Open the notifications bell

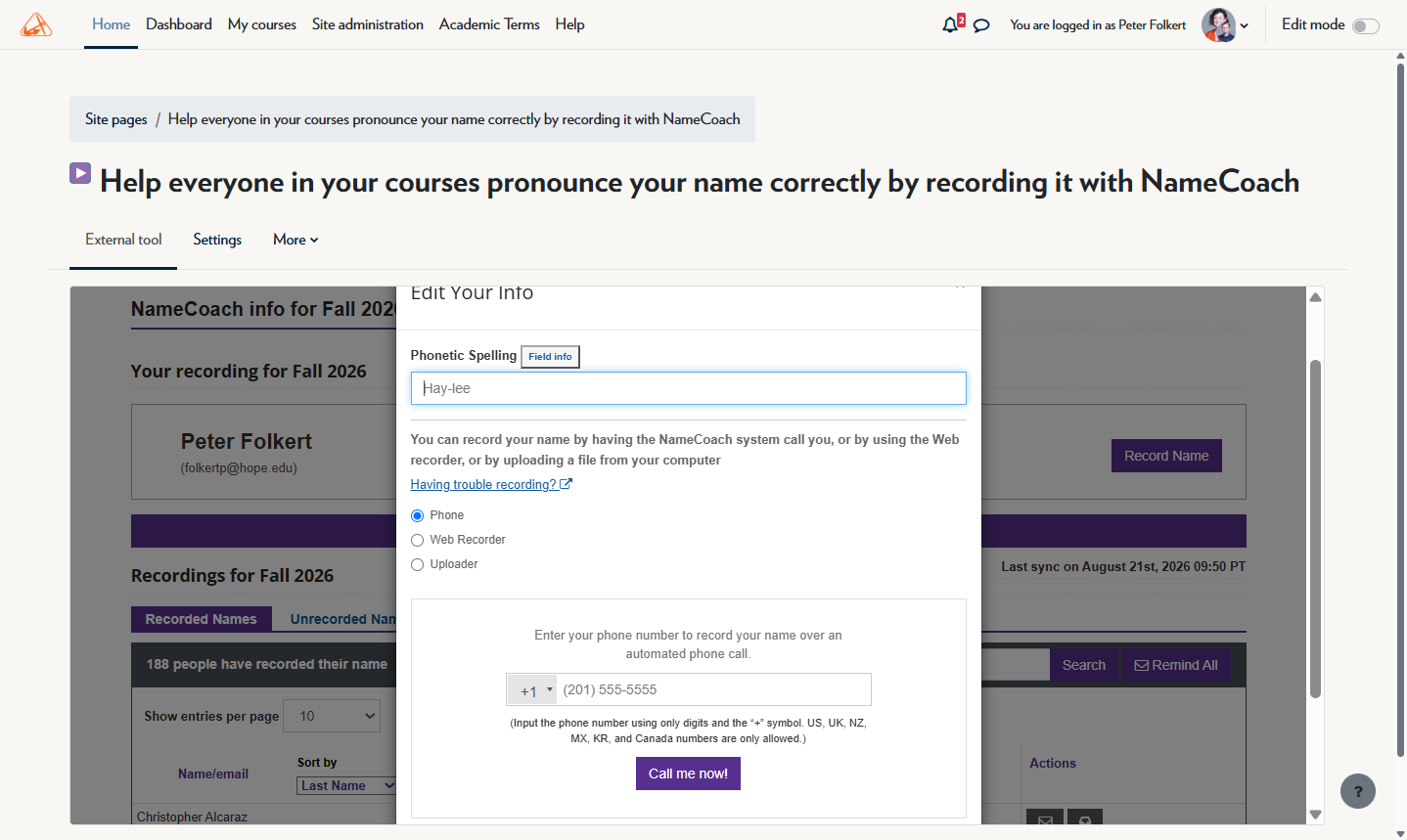coord(950,24)
